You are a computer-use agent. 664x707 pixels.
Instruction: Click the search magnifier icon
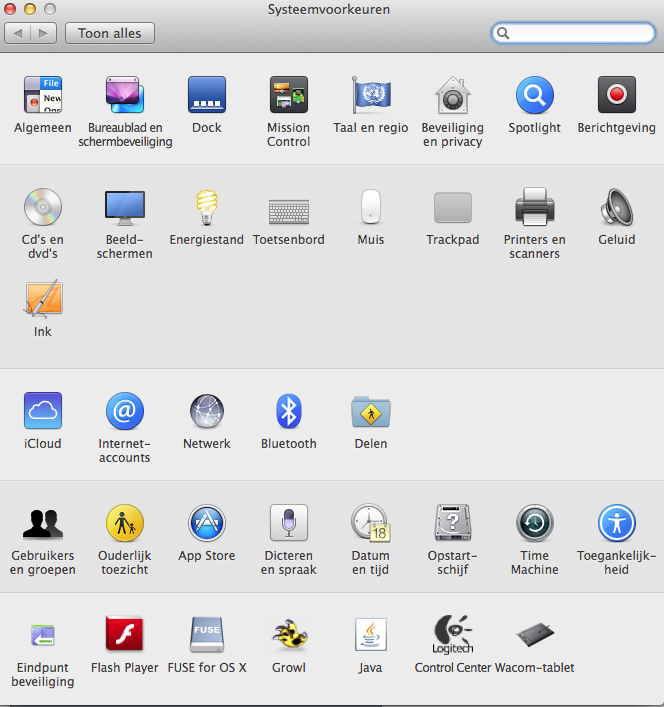[x=503, y=33]
